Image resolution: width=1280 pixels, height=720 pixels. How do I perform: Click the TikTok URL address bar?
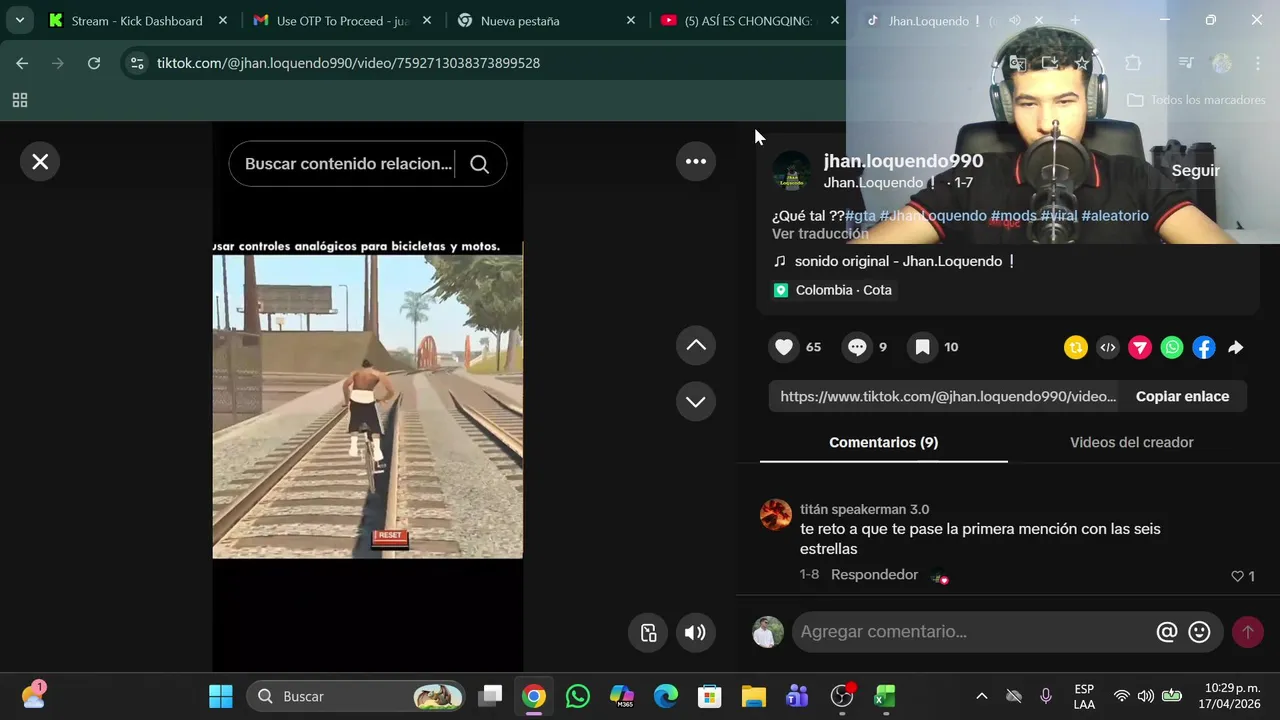pyautogui.click(x=348, y=63)
